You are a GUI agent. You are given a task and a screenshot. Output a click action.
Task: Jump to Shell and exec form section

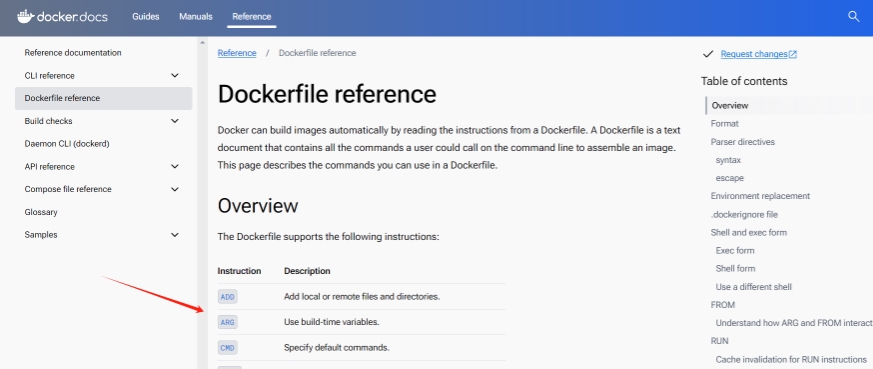(748, 233)
